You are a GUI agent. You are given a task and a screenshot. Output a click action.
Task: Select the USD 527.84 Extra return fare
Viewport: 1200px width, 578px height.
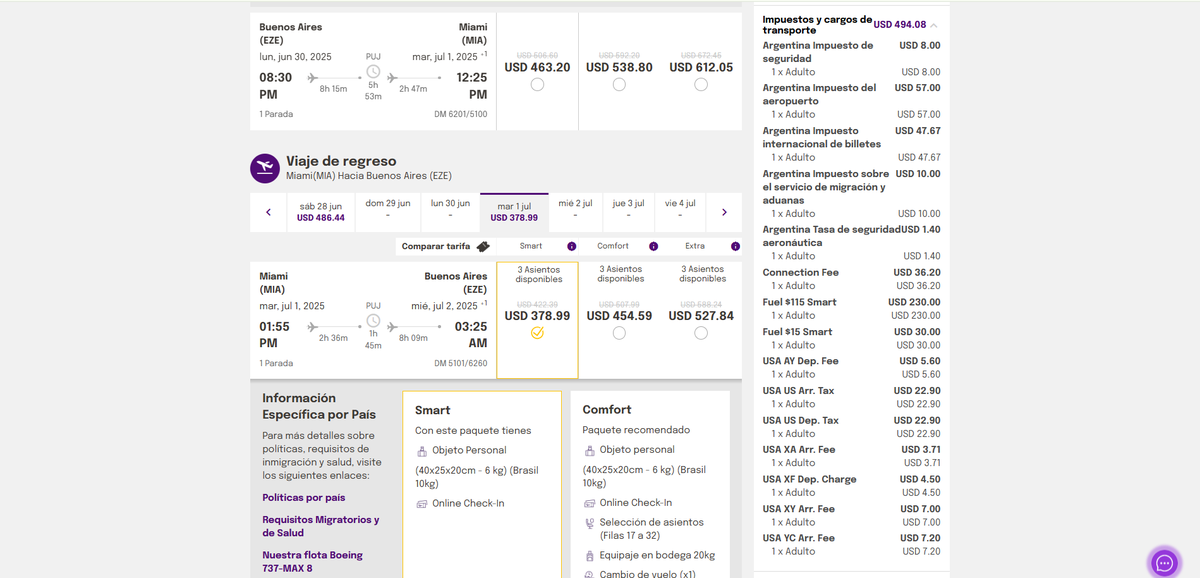tap(701, 333)
